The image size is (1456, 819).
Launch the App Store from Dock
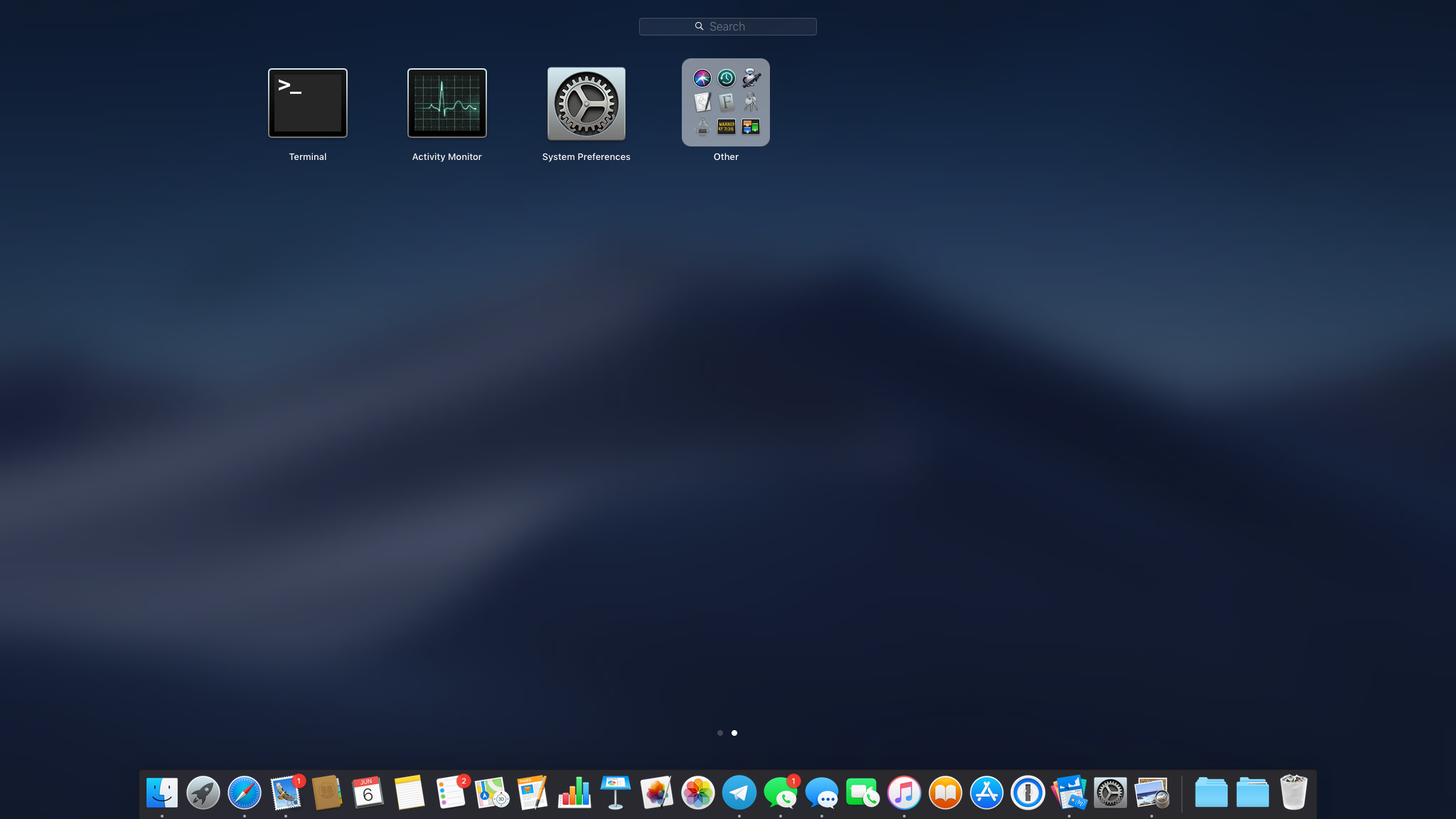pos(986,793)
